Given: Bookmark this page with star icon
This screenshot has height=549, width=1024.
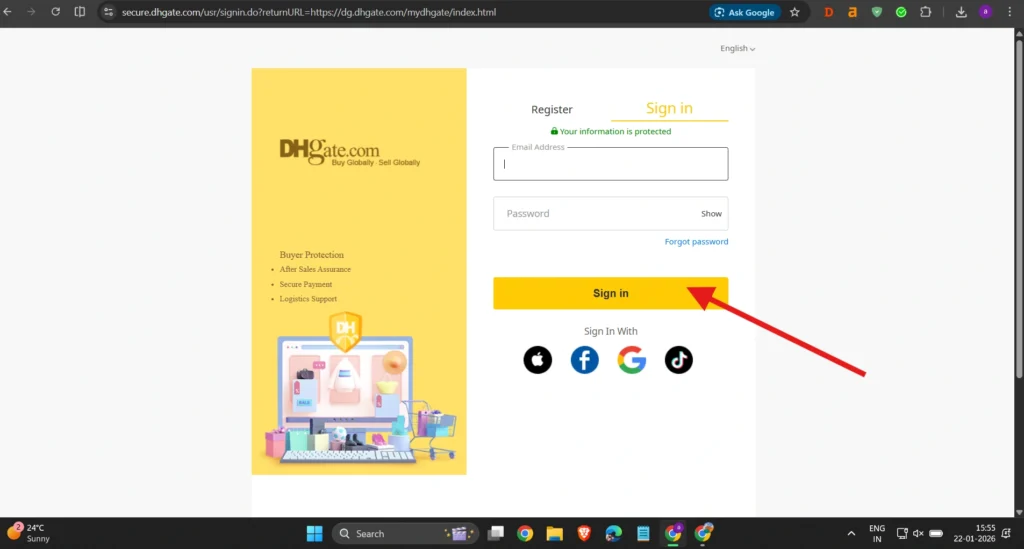Looking at the screenshot, I should pyautogui.click(x=795, y=12).
